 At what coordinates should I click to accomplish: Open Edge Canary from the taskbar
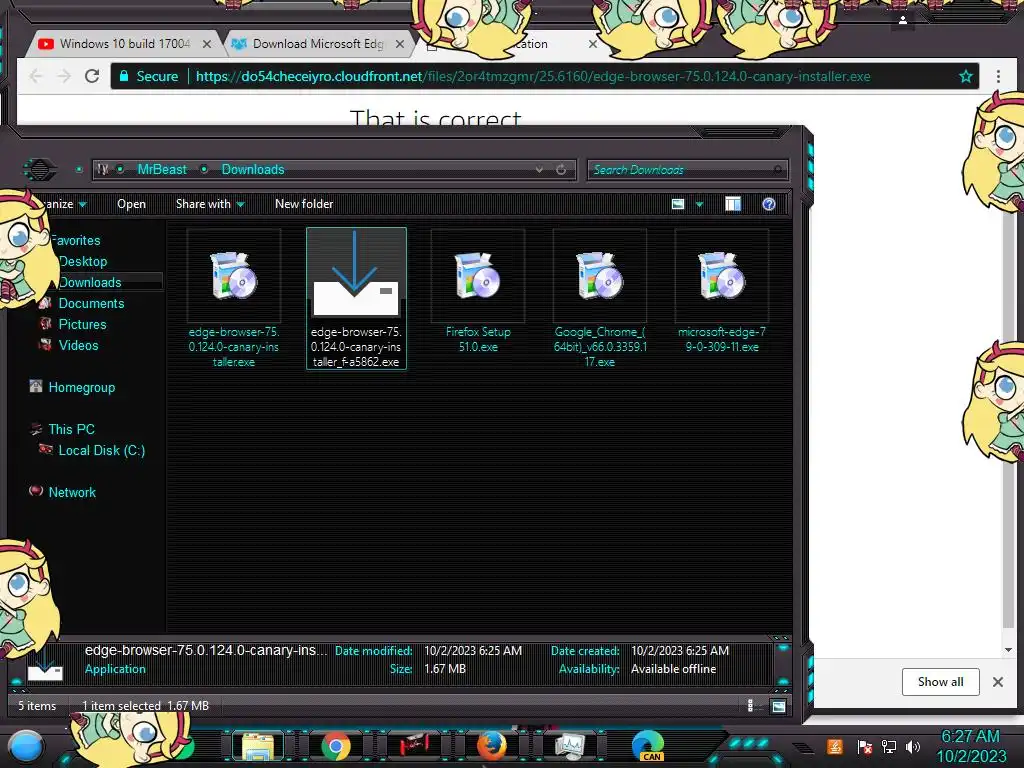648,746
